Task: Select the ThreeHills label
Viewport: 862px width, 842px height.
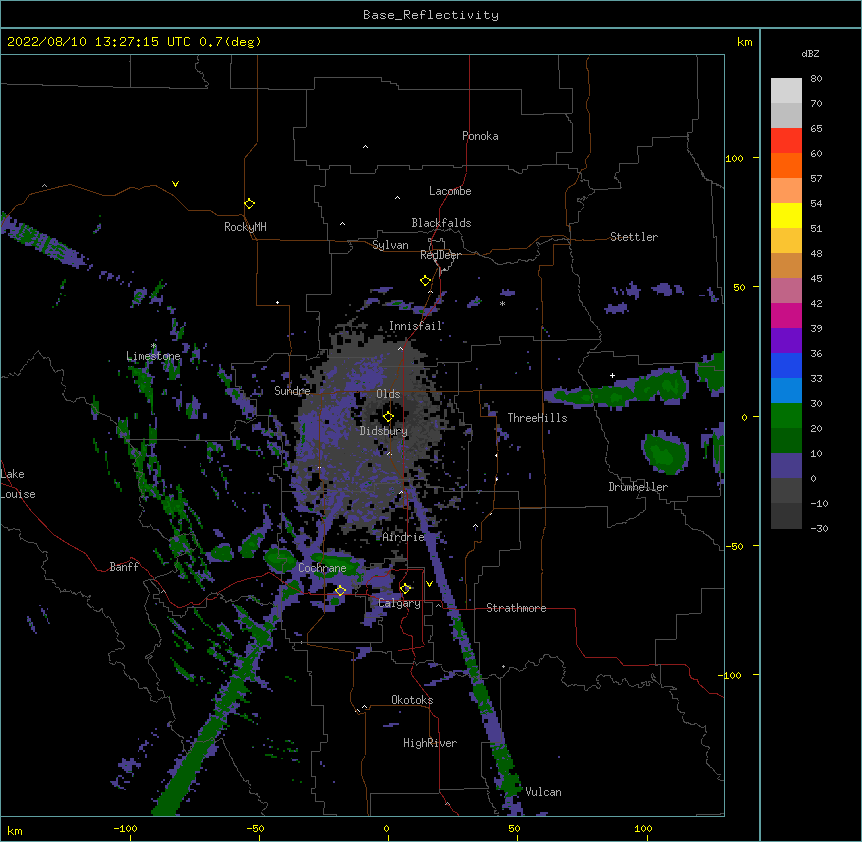Action: pos(537,418)
